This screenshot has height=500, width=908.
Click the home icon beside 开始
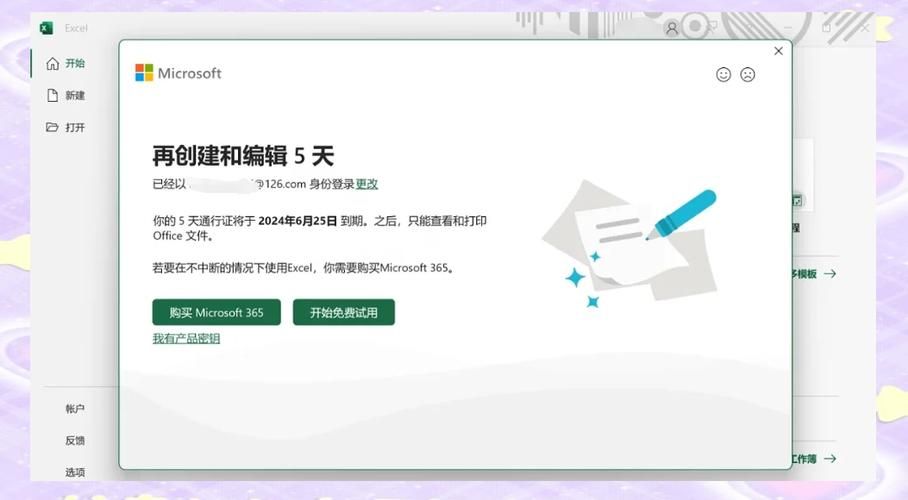coord(53,63)
